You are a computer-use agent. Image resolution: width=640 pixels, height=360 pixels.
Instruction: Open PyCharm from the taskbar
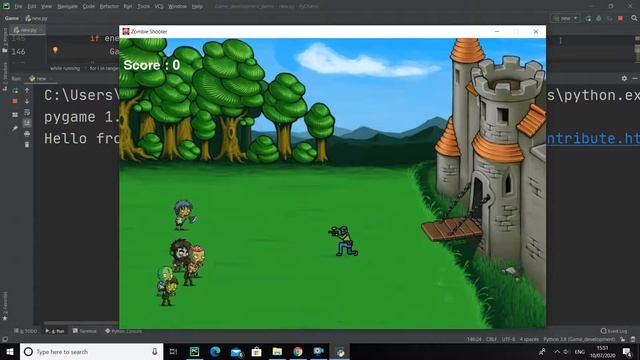pos(194,351)
